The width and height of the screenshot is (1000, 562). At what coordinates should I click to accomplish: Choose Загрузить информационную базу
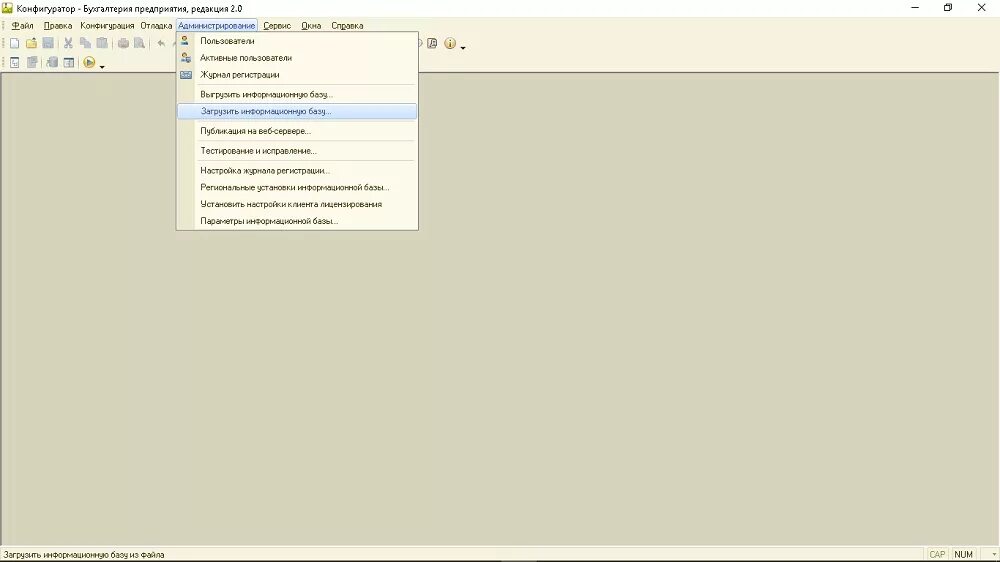[297, 111]
